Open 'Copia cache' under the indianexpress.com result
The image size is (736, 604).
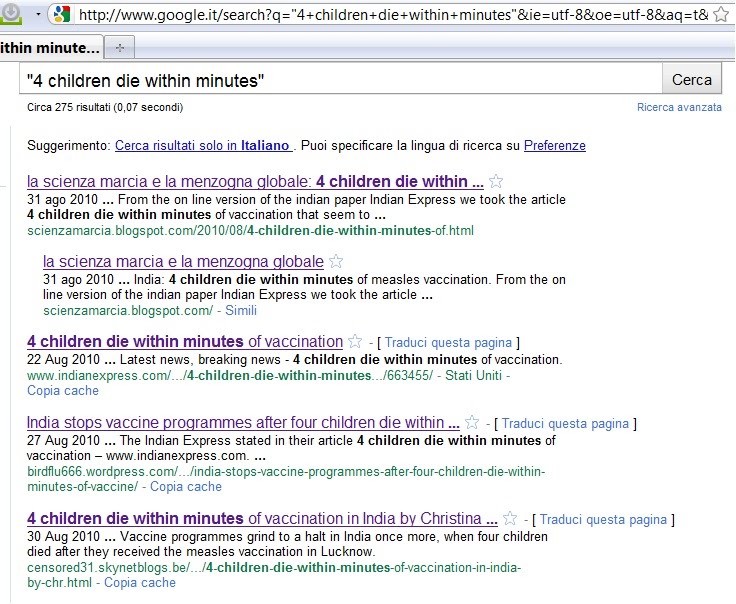(63, 390)
